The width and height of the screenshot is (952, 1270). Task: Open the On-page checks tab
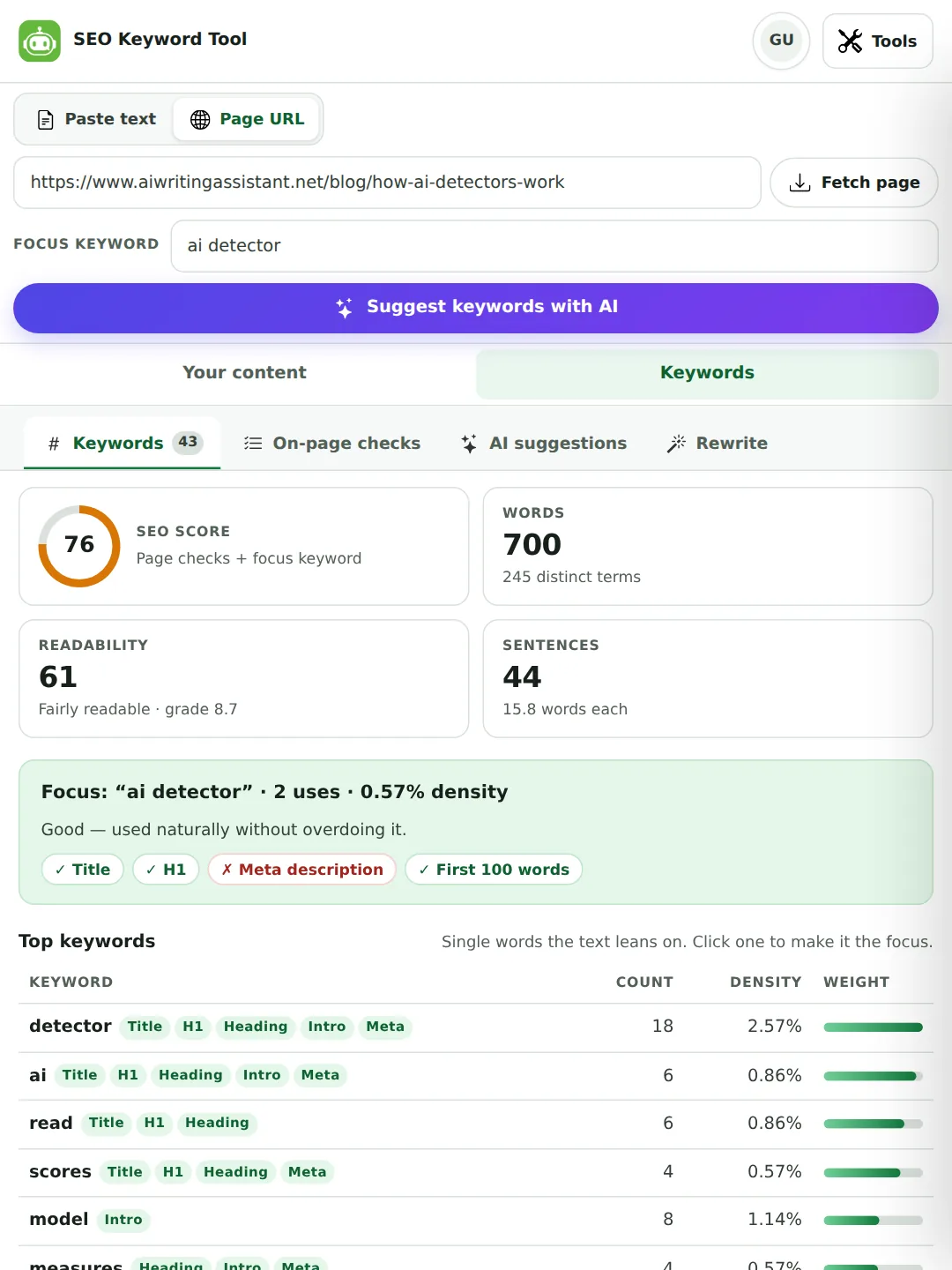(x=332, y=443)
